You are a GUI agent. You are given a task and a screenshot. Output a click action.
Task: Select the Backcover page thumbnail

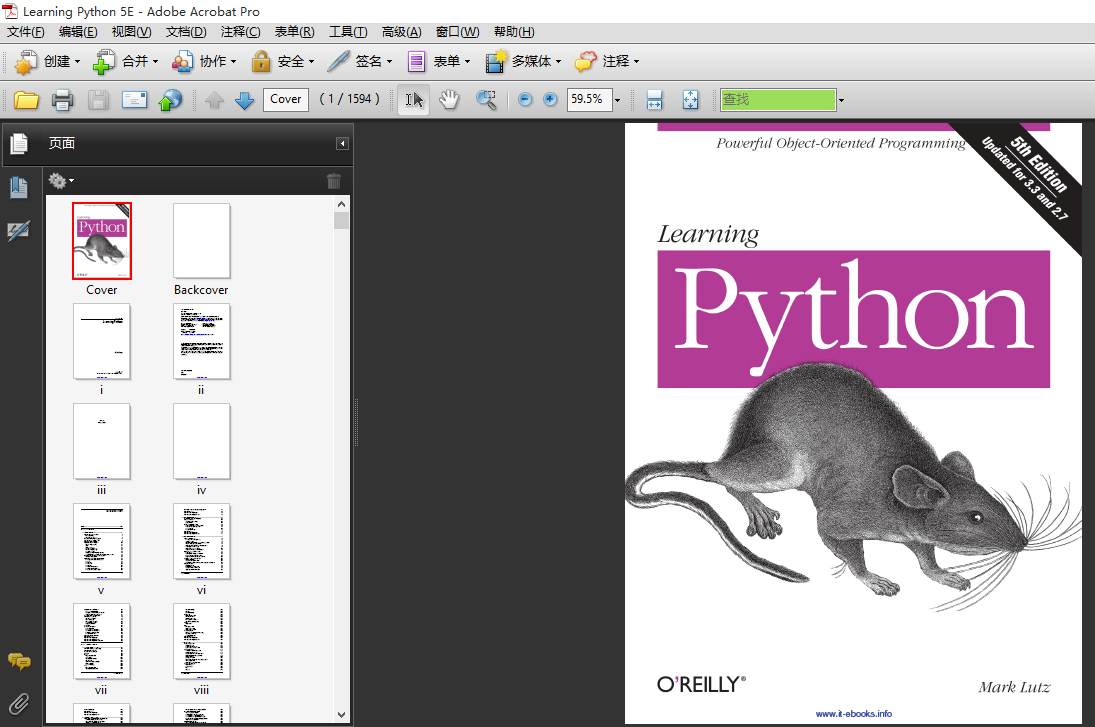[x=202, y=241]
